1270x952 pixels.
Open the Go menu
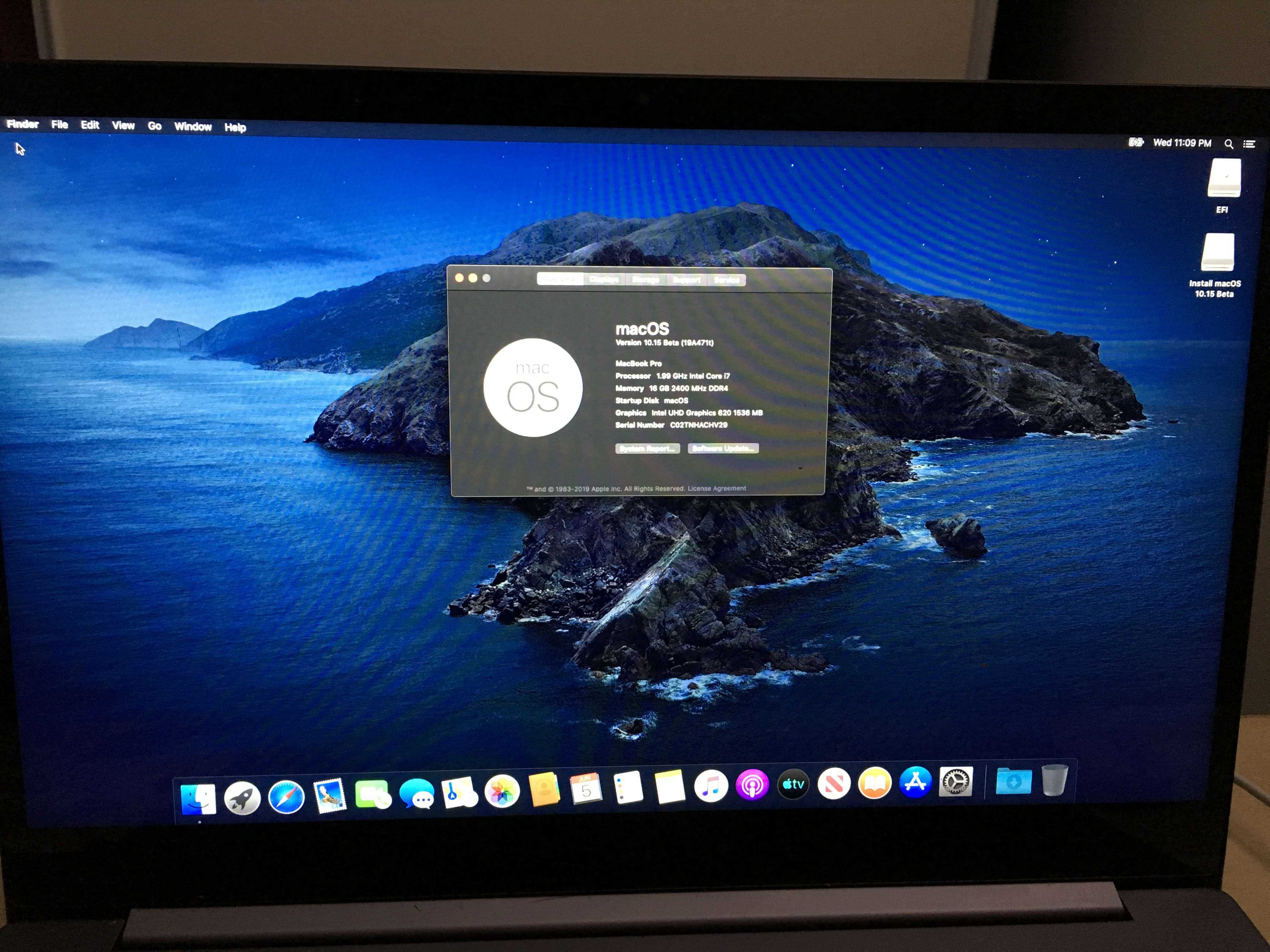[x=154, y=126]
